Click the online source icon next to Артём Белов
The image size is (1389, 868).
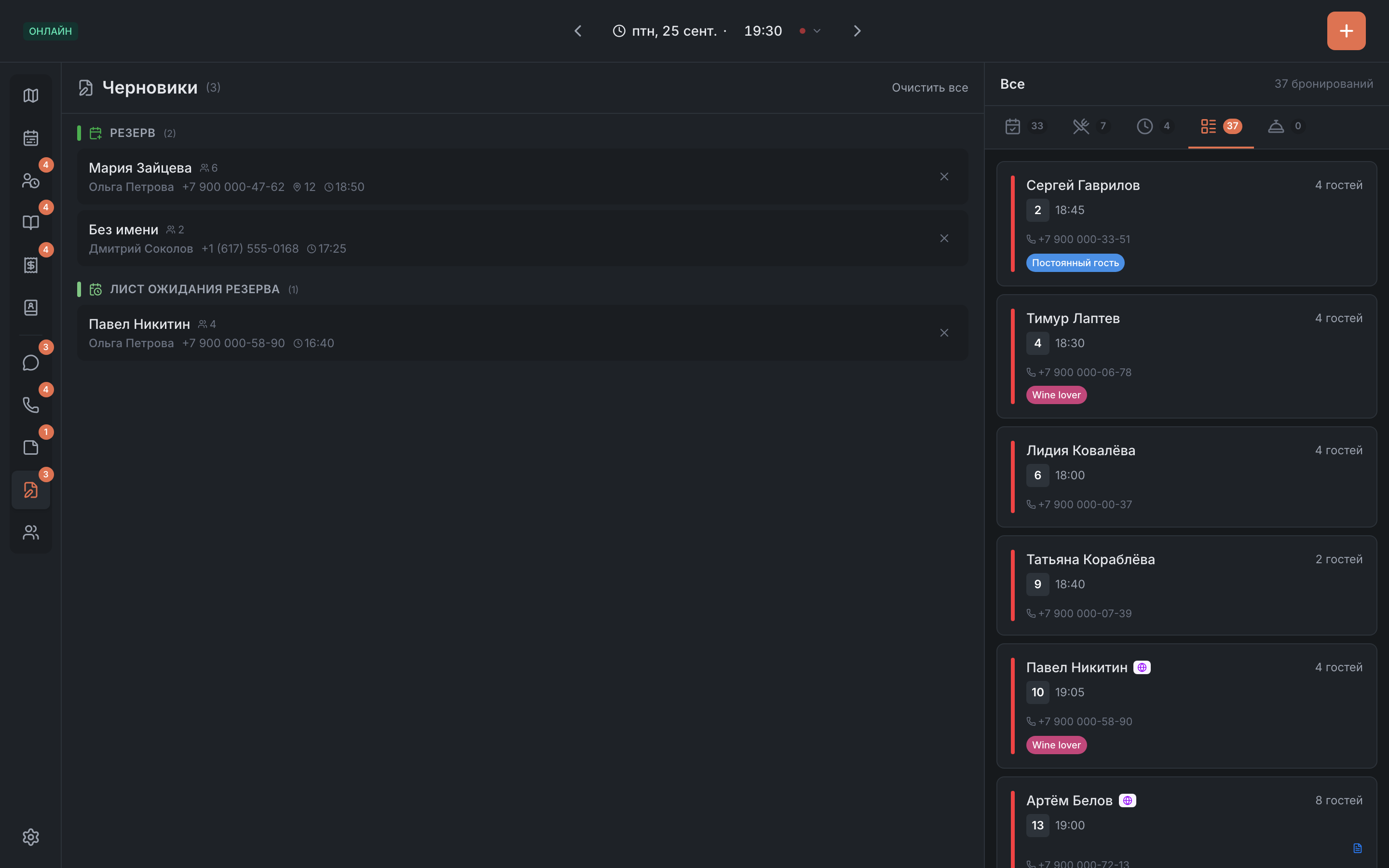(1127, 800)
